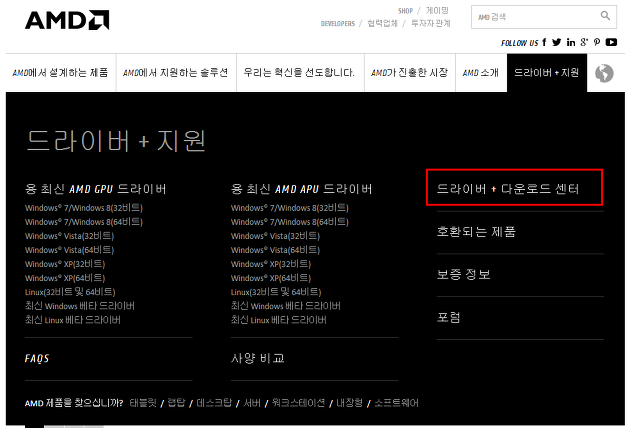Click GPU 최신 Linux 베타 드라이버 link
This screenshot has height=428, width=628.
[x=72, y=320]
